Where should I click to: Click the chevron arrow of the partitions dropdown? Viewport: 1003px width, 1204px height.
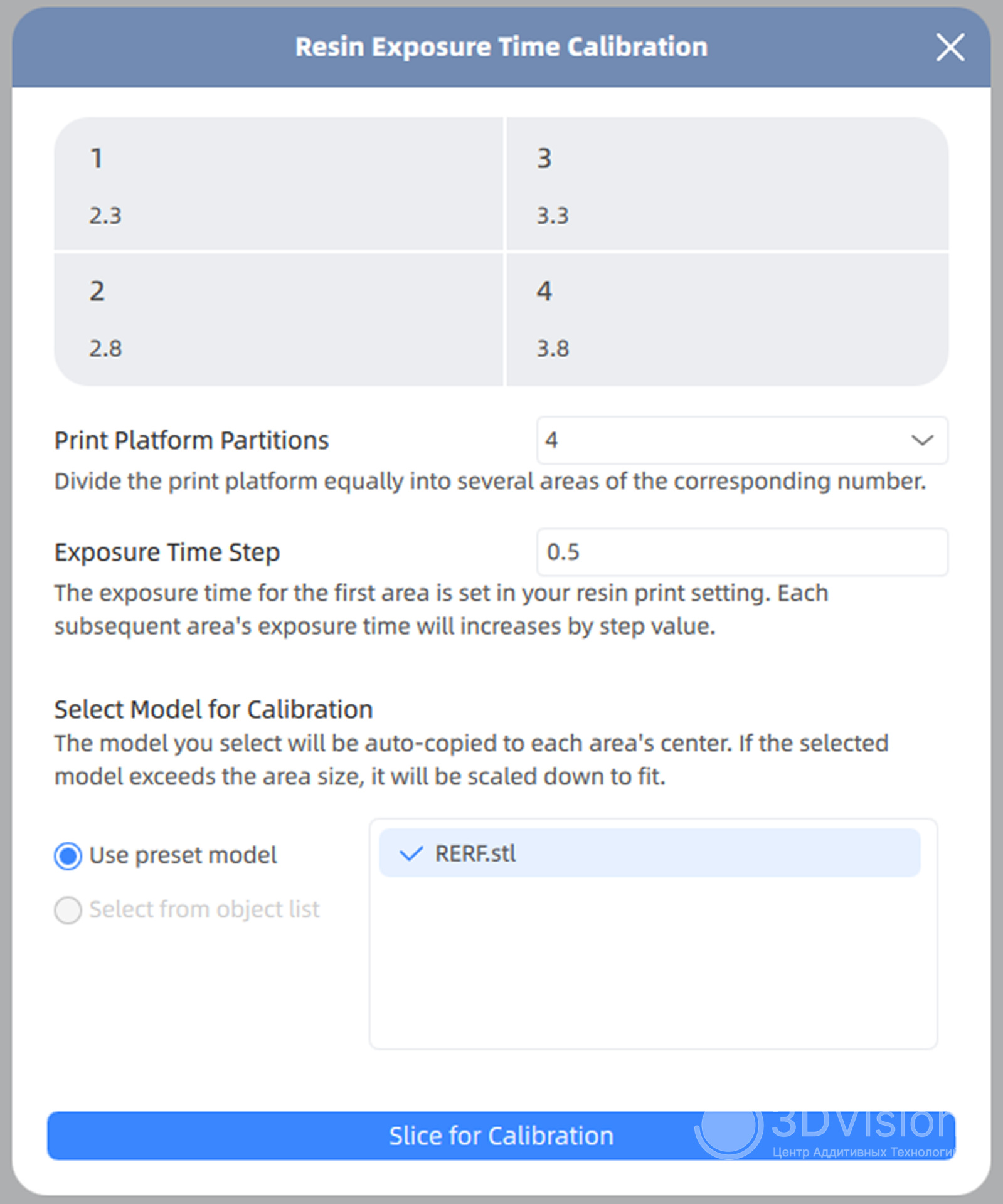tap(921, 440)
